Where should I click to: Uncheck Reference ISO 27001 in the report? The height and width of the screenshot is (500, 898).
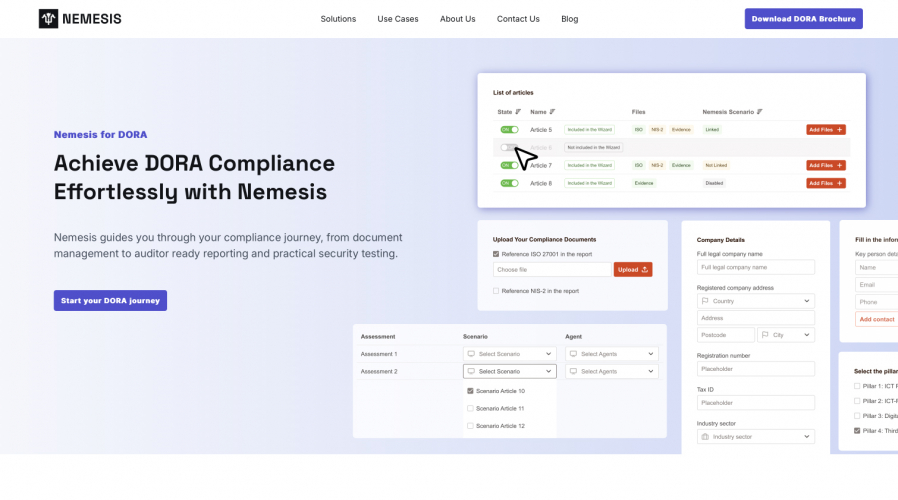point(496,254)
